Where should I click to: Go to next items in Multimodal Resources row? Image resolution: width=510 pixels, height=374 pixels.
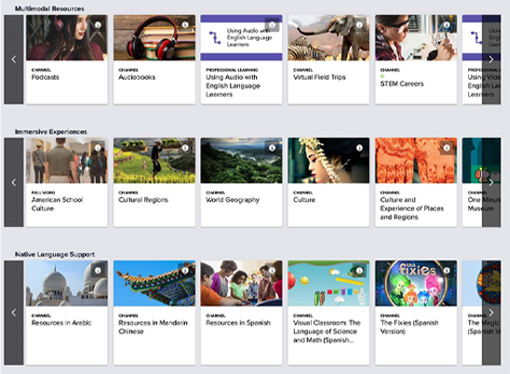pos(491,60)
